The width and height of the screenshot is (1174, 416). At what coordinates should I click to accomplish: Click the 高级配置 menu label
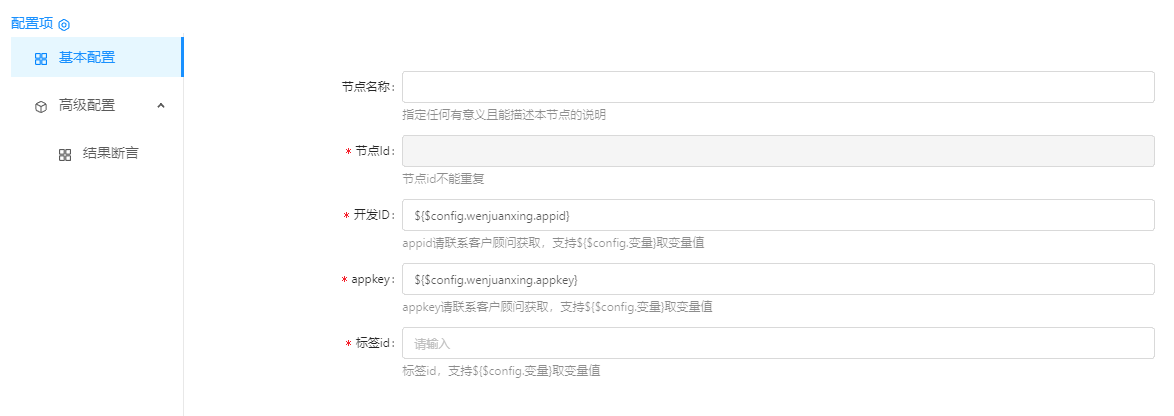(87, 105)
